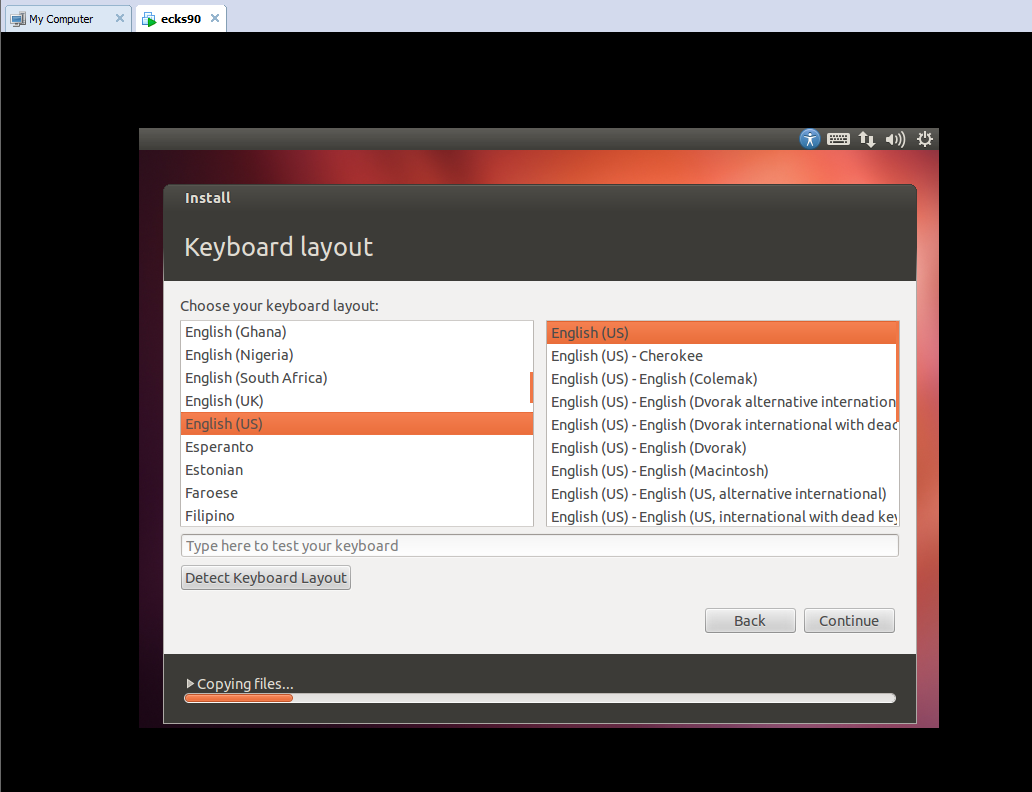The height and width of the screenshot is (792, 1032).
Task: Select English (UK) layout
Action: (x=357, y=401)
